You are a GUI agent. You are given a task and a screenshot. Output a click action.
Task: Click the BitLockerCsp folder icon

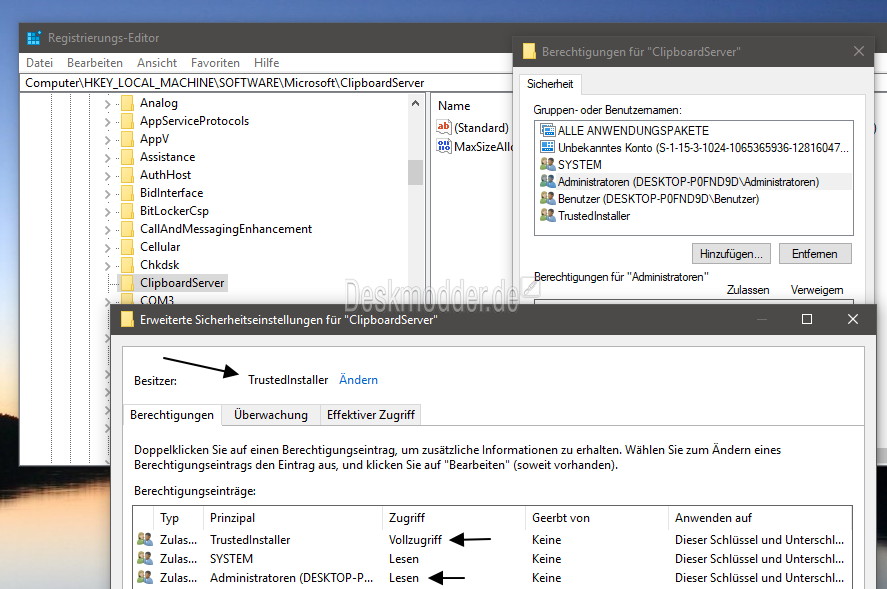point(128,211)
